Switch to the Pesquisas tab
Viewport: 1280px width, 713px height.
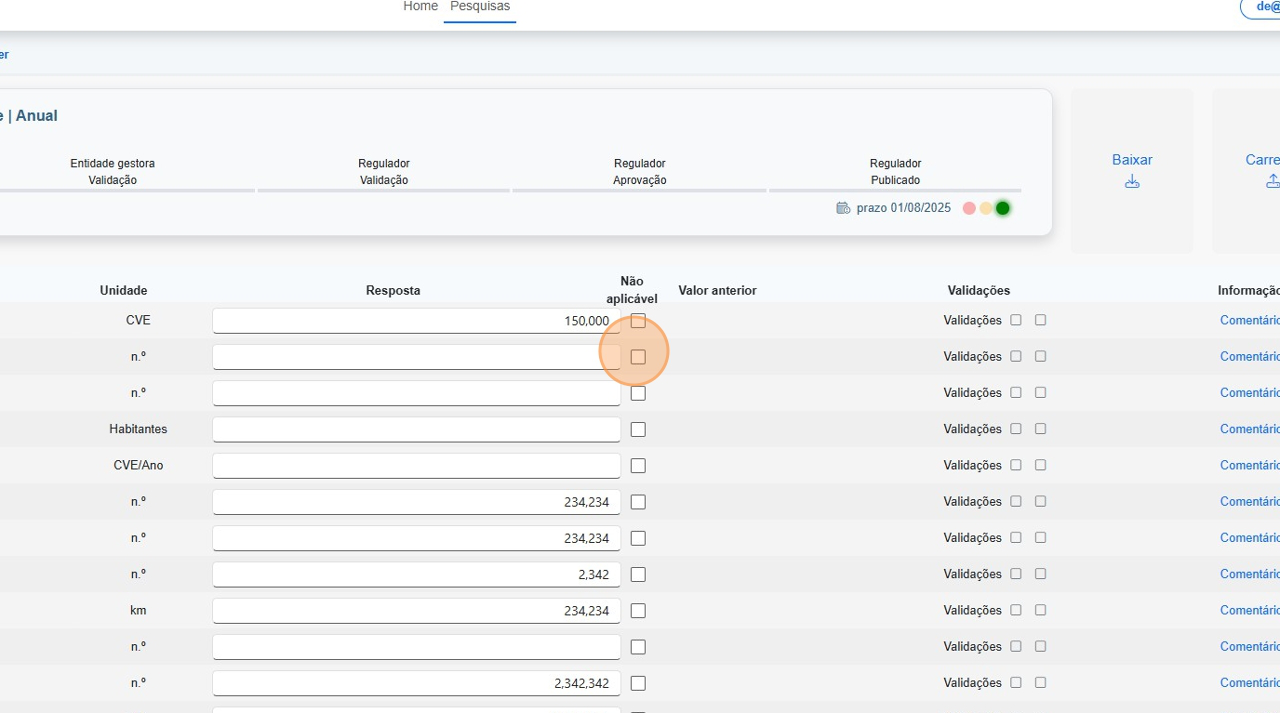click(480, 7)
